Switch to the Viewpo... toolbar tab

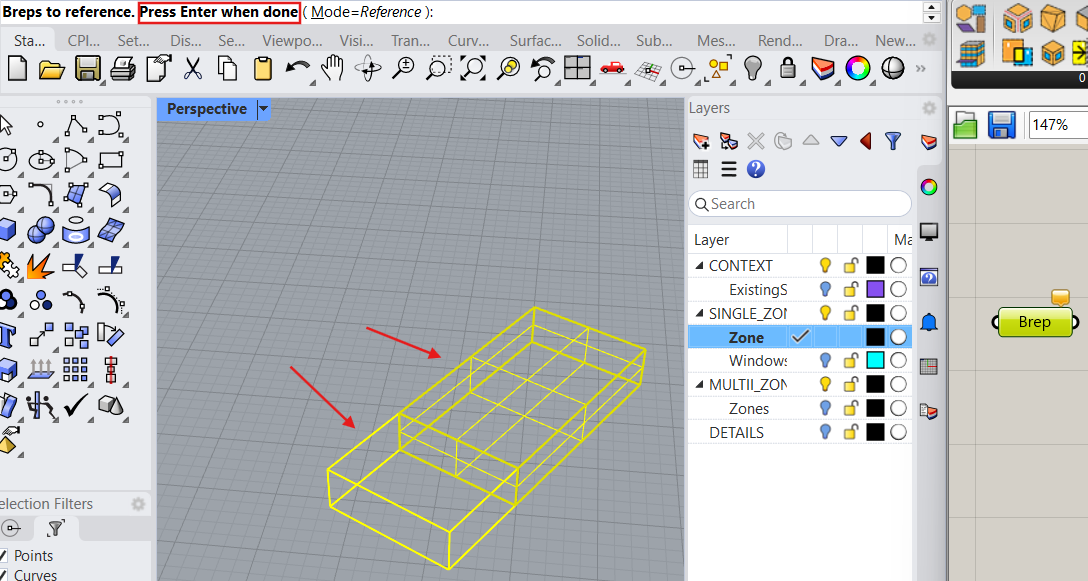[x=292, y=41]
